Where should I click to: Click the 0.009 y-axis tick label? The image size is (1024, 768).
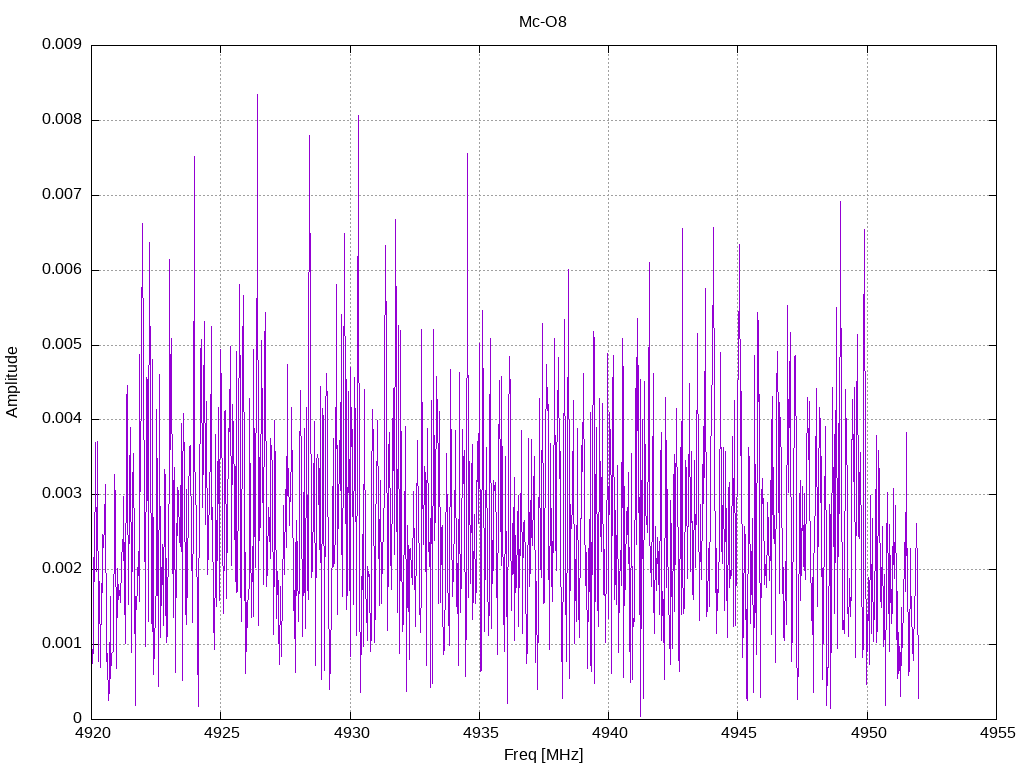point(62,44)
